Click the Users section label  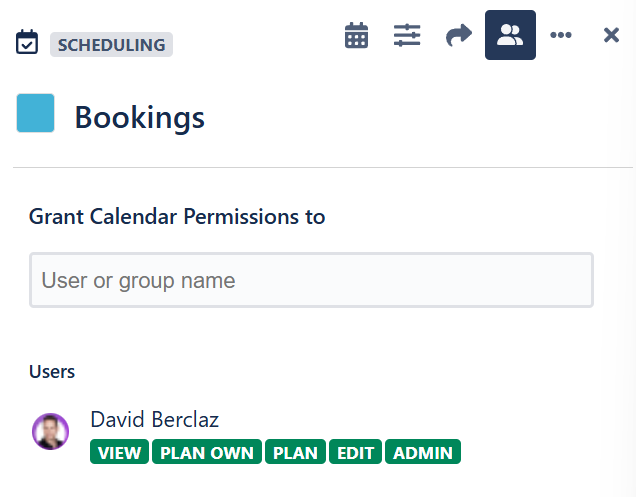pos(52,372)
